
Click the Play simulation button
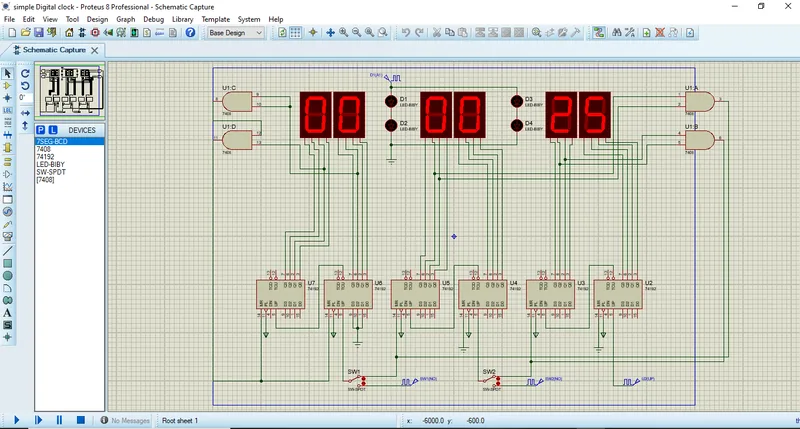[x=16, y=420]
